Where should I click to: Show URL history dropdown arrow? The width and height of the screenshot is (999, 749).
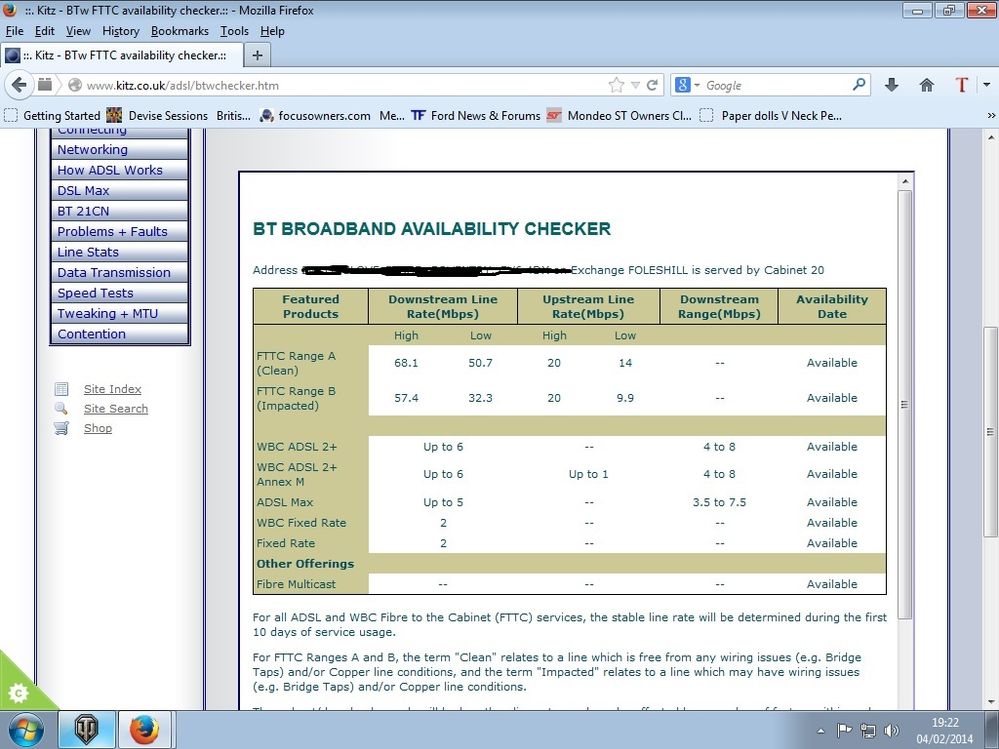635,85
